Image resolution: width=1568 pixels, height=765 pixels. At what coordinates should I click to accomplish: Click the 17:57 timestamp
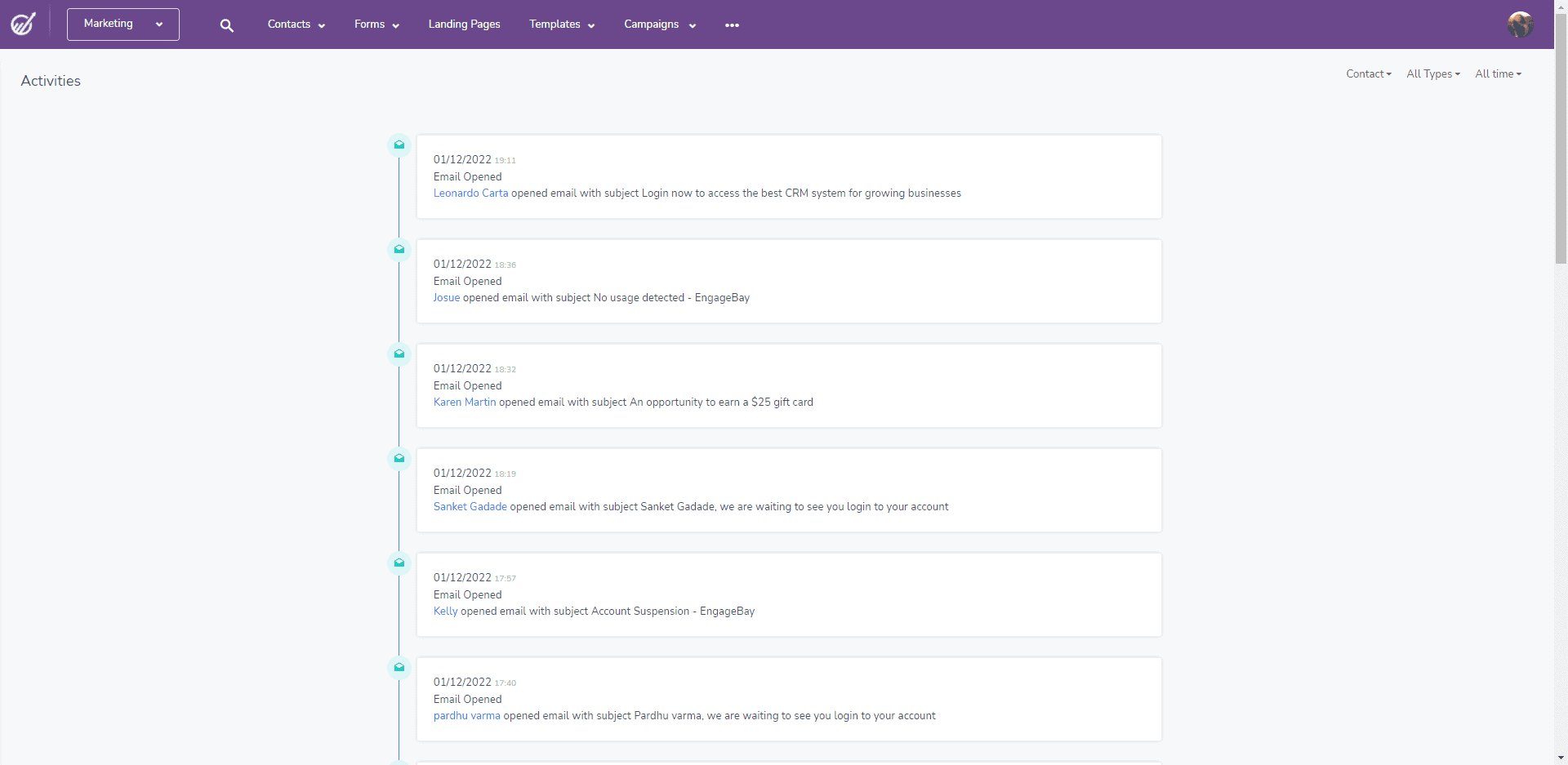(505, 579)
